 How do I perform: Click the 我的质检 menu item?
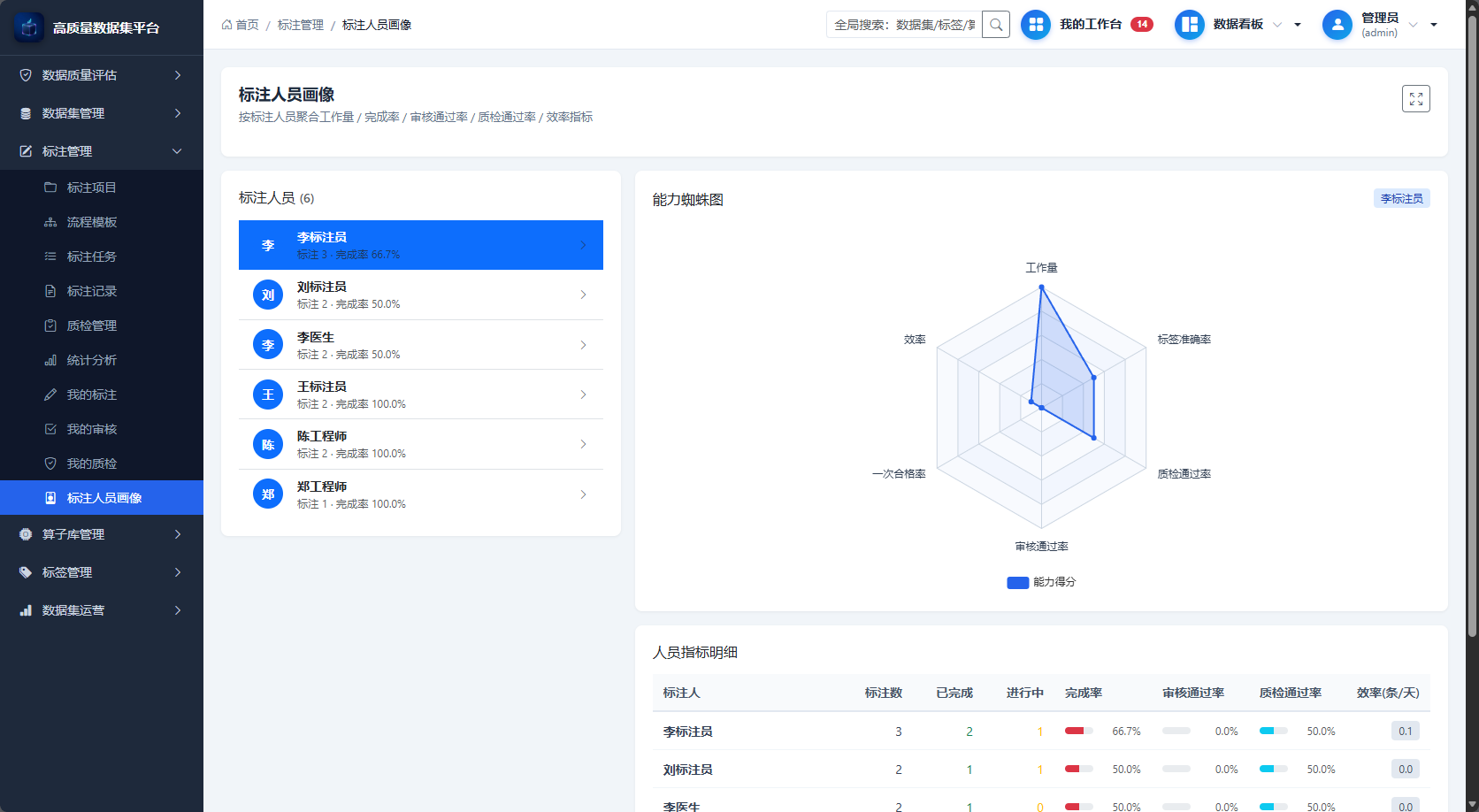click(x=102, y=463)
